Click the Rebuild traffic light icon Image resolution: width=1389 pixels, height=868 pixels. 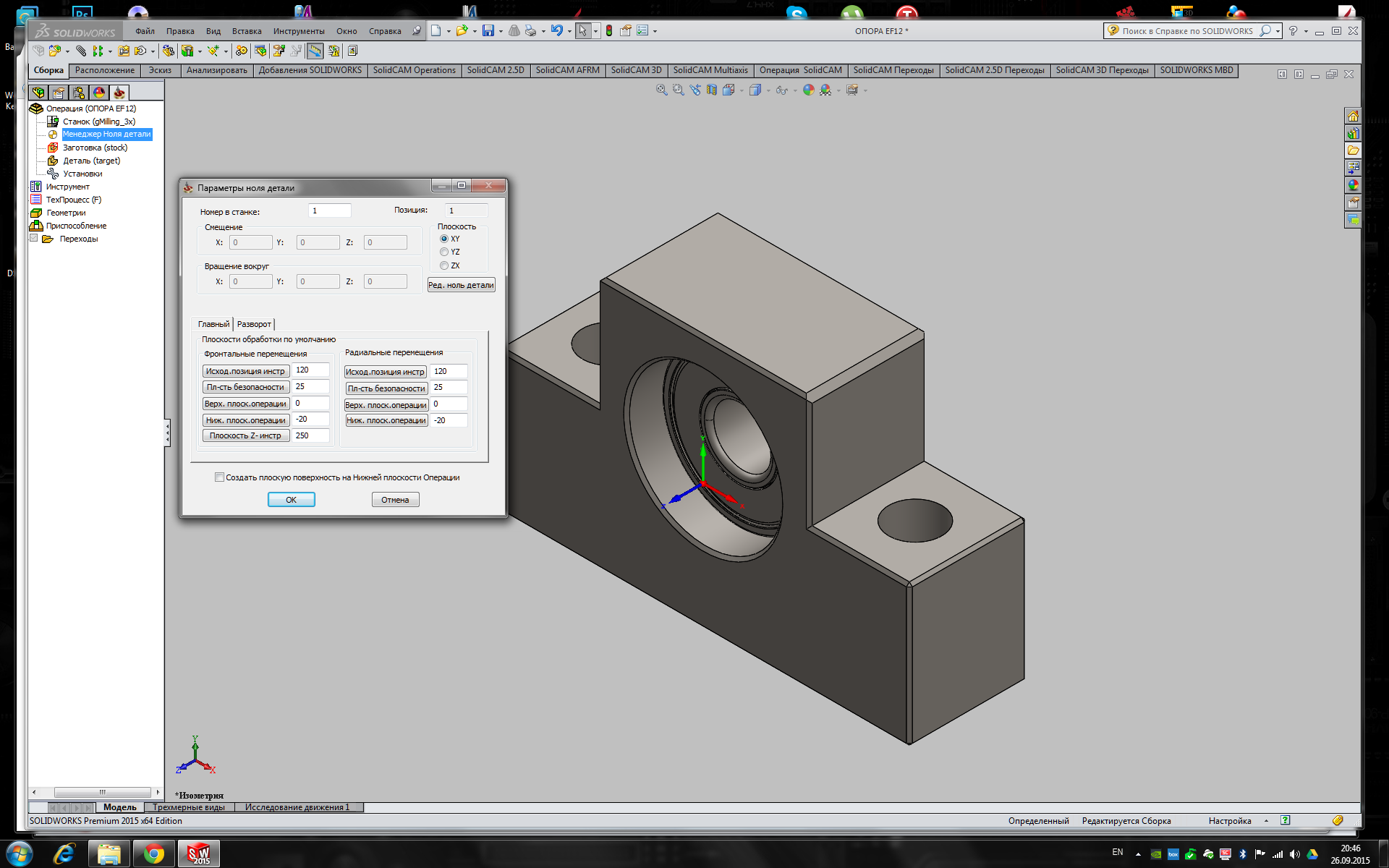(x=609, y=30)
